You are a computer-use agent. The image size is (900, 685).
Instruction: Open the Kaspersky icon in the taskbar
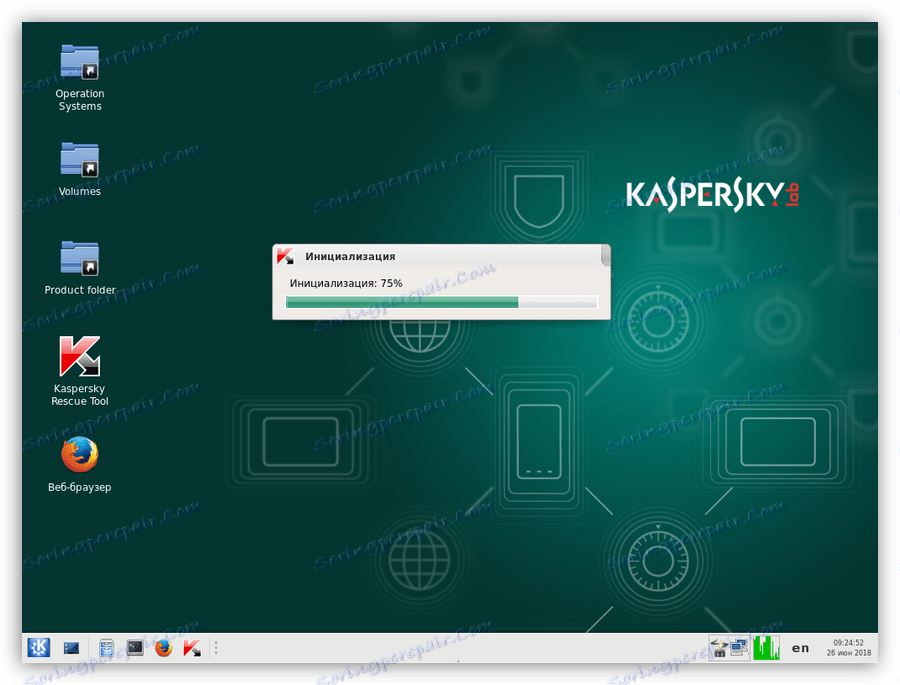(x=191, y=647)
